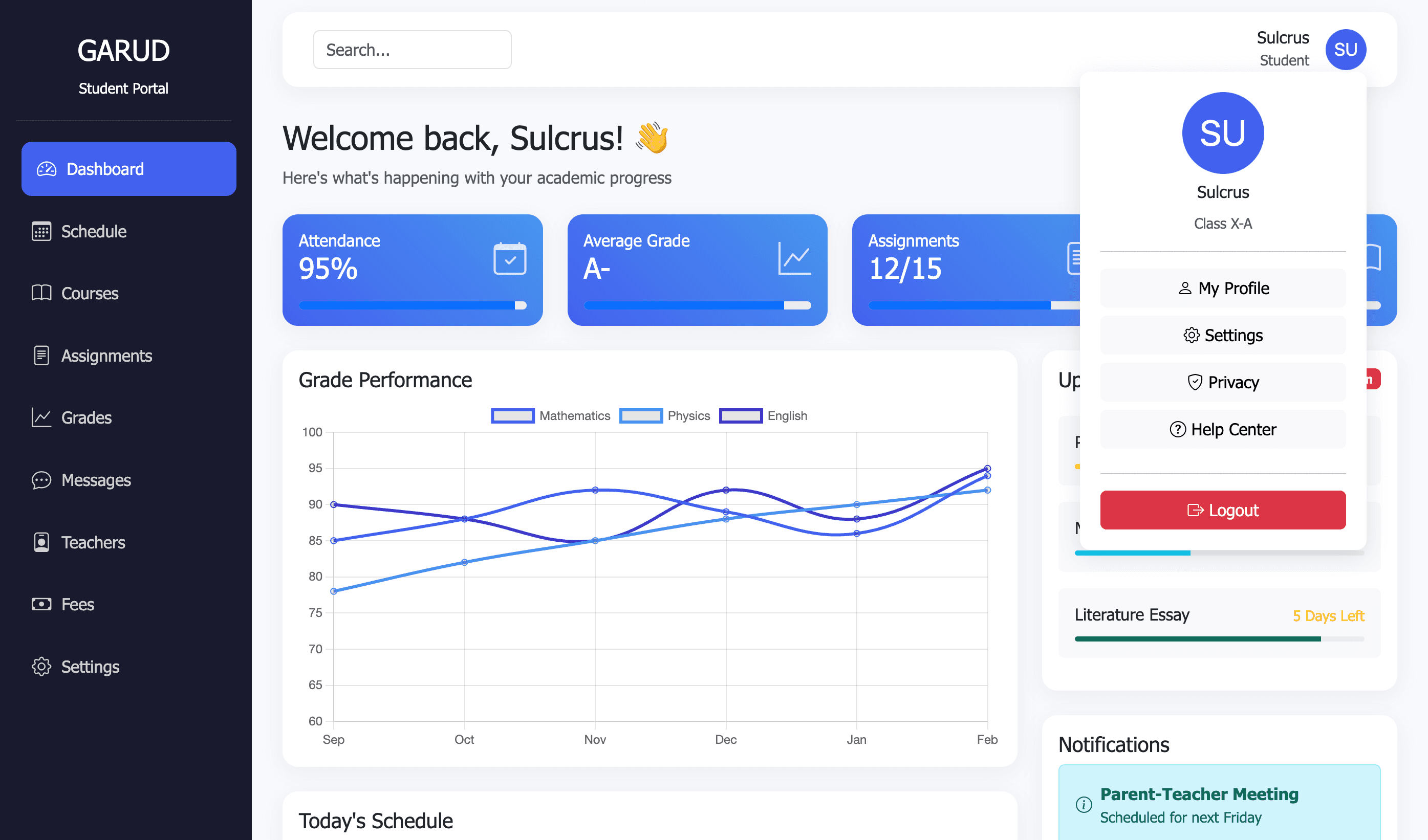
Task: Click the shield icon beside Privacy
Action: pyautogui.click(x=1195, y=382)
